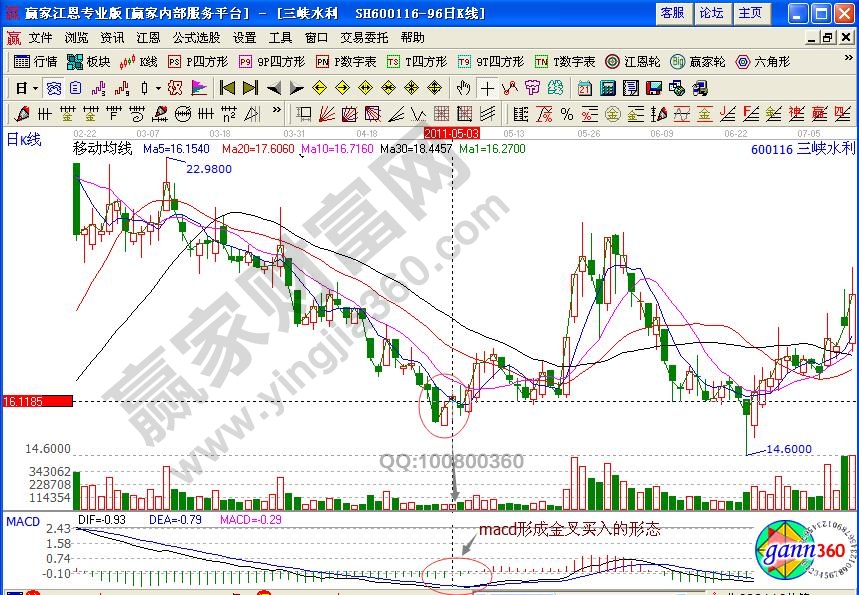Open the 9T四方形 tool
The height and width of the screenshot is (595, 859).
[x=491, y=62]
